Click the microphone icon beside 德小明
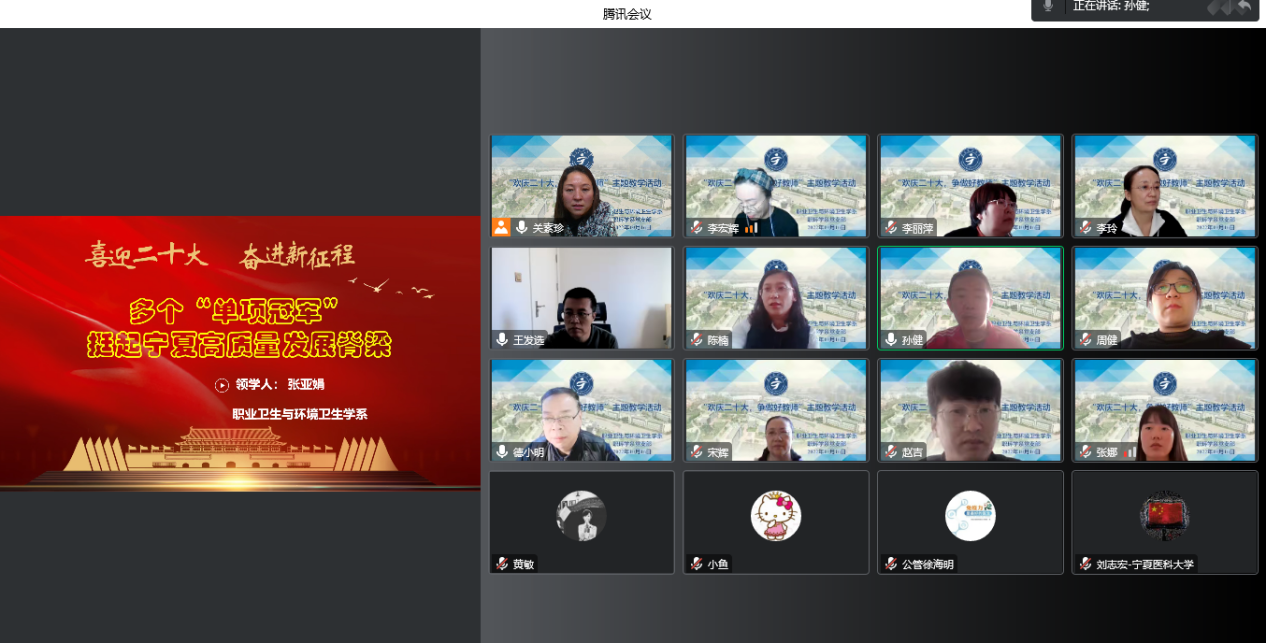The height and width of the screenshot is (643, 1266). click(x=502, y=452)
